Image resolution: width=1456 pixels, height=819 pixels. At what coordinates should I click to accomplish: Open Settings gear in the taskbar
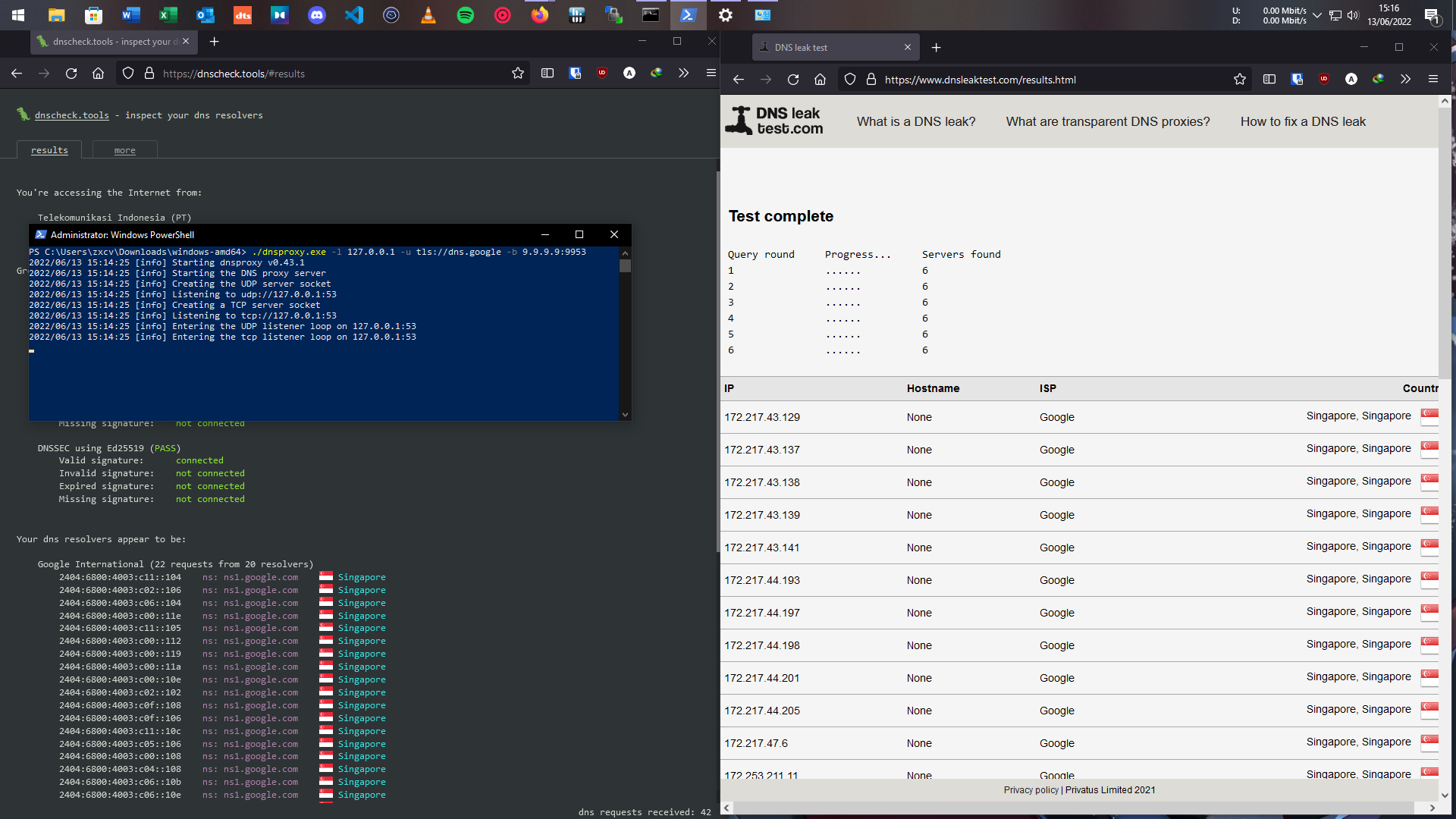(x=725, y=14)
